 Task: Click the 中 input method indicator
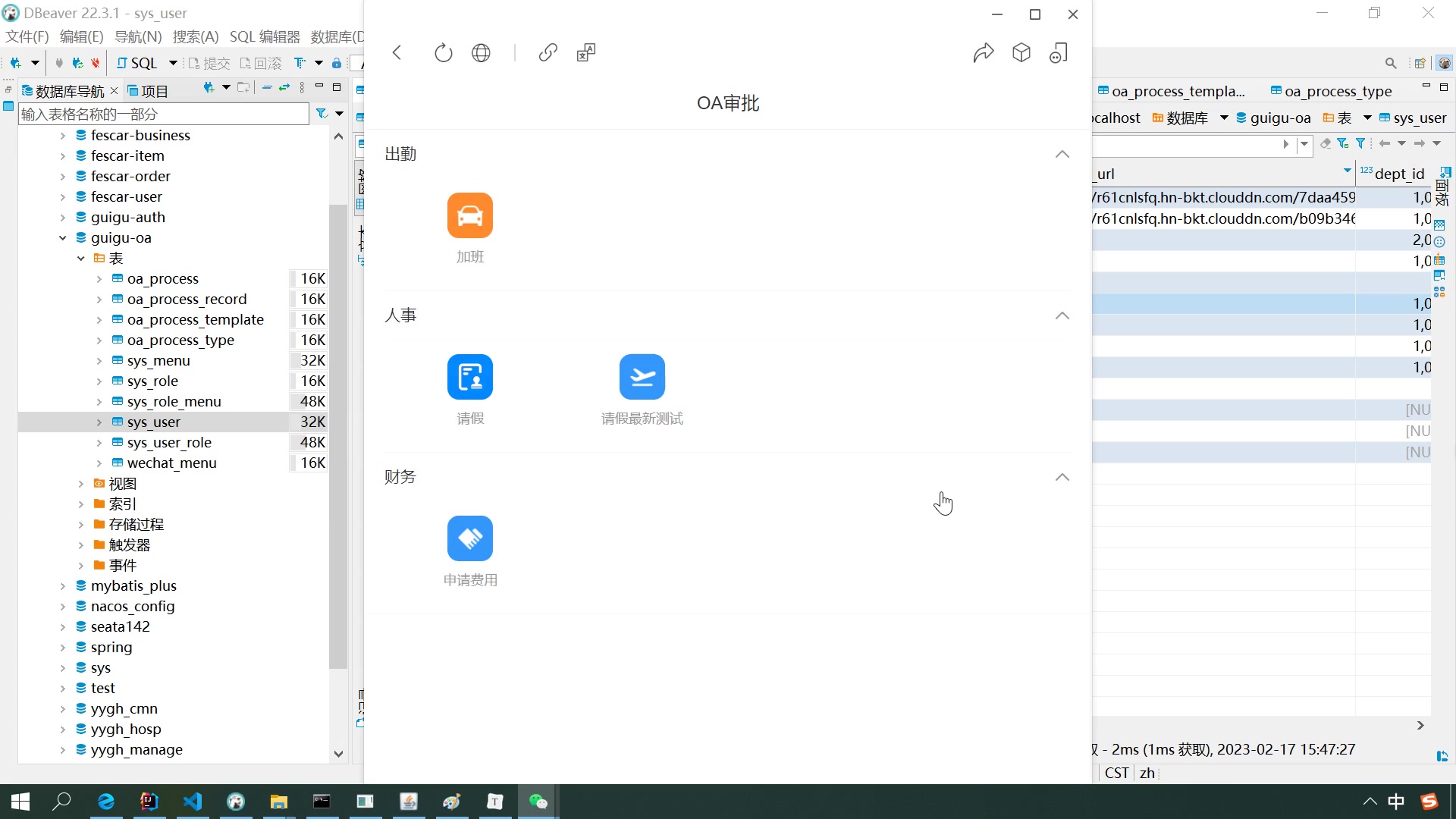pyautogui.click(x=1396, y=802)
